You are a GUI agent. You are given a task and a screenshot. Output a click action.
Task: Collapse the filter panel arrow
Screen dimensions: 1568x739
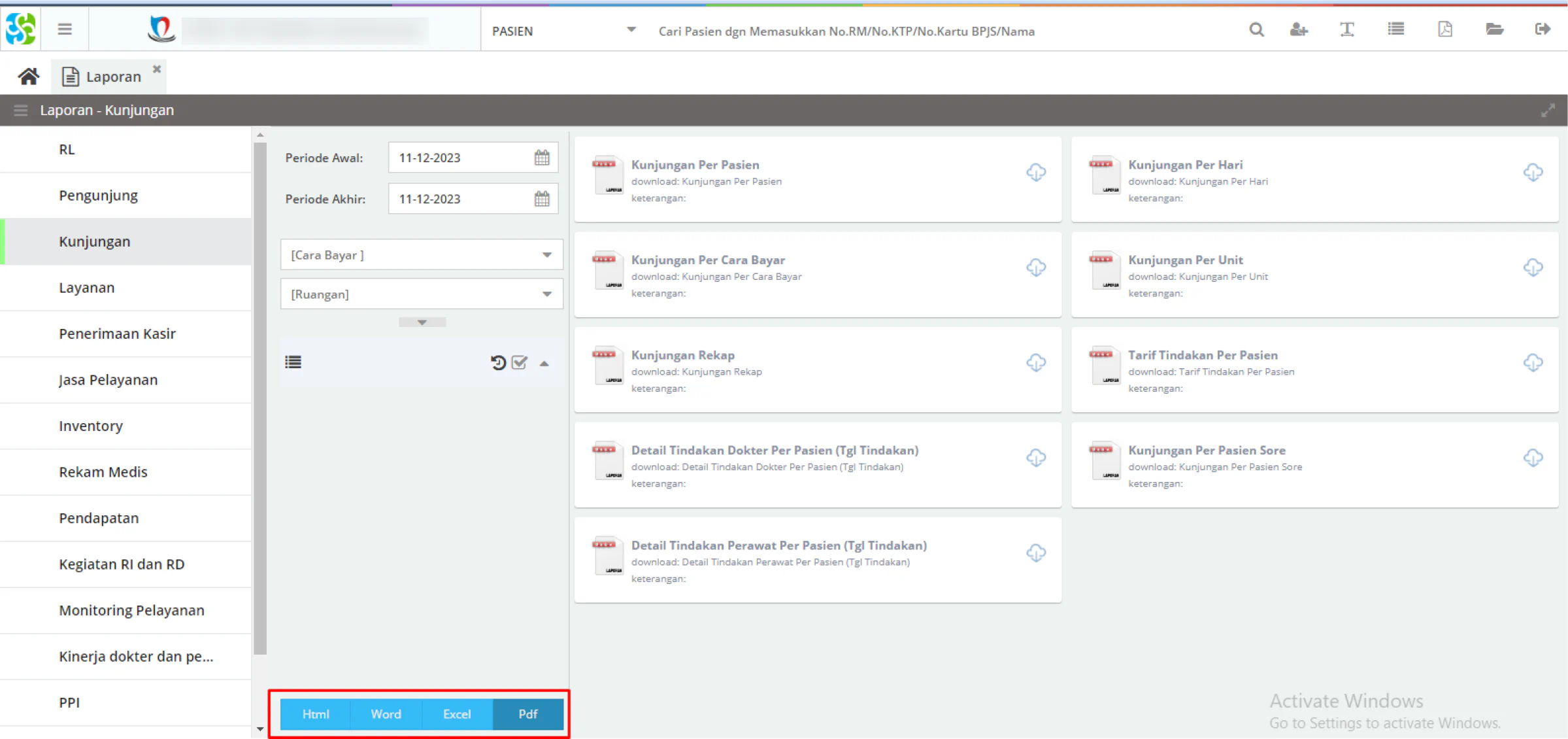544,364
